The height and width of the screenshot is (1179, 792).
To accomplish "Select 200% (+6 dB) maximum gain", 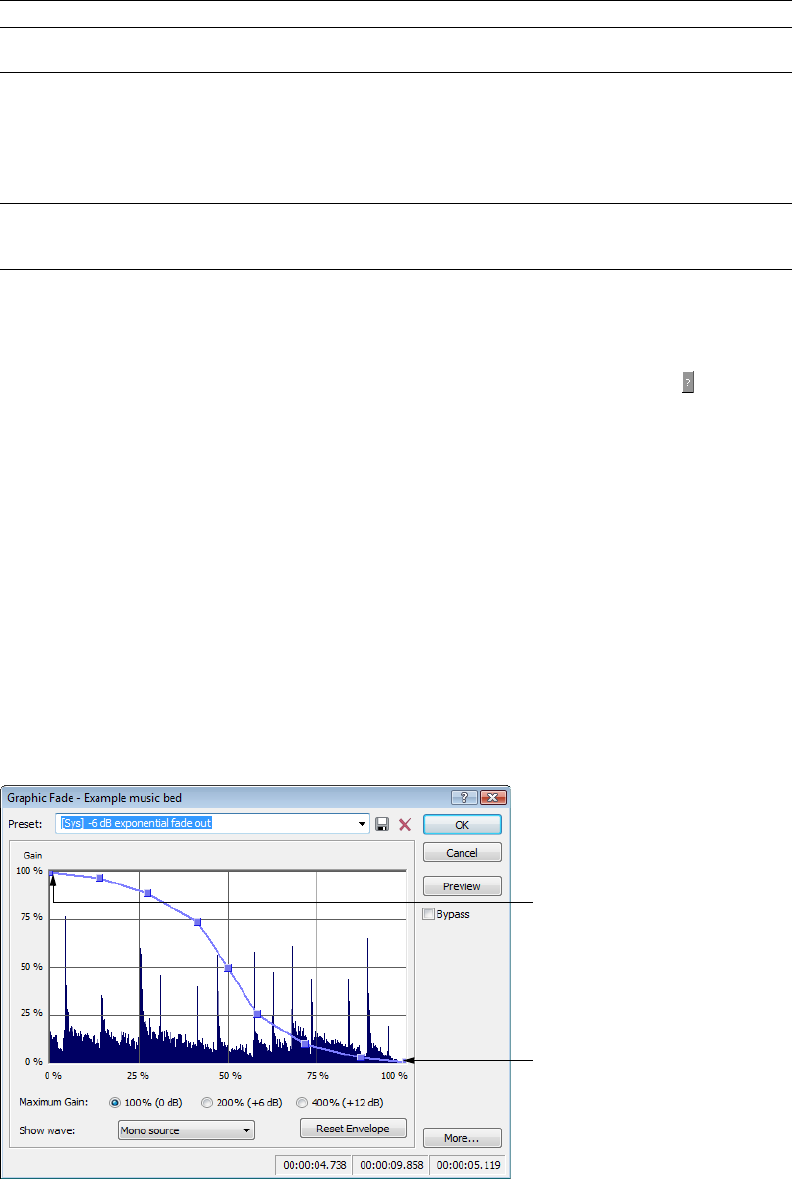I will coord(207,1102).
